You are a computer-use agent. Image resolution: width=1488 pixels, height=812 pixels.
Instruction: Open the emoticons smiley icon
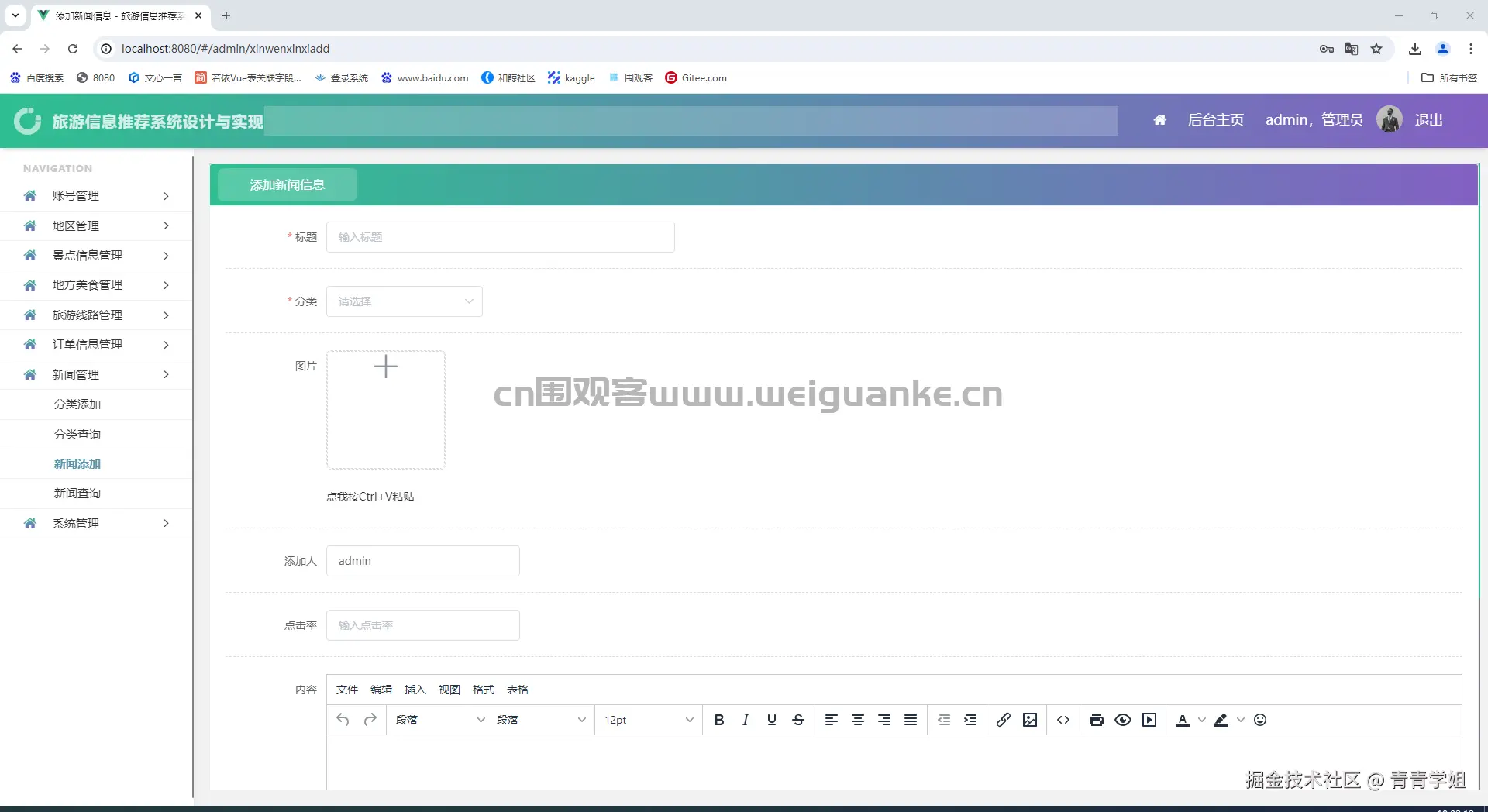1260,720
